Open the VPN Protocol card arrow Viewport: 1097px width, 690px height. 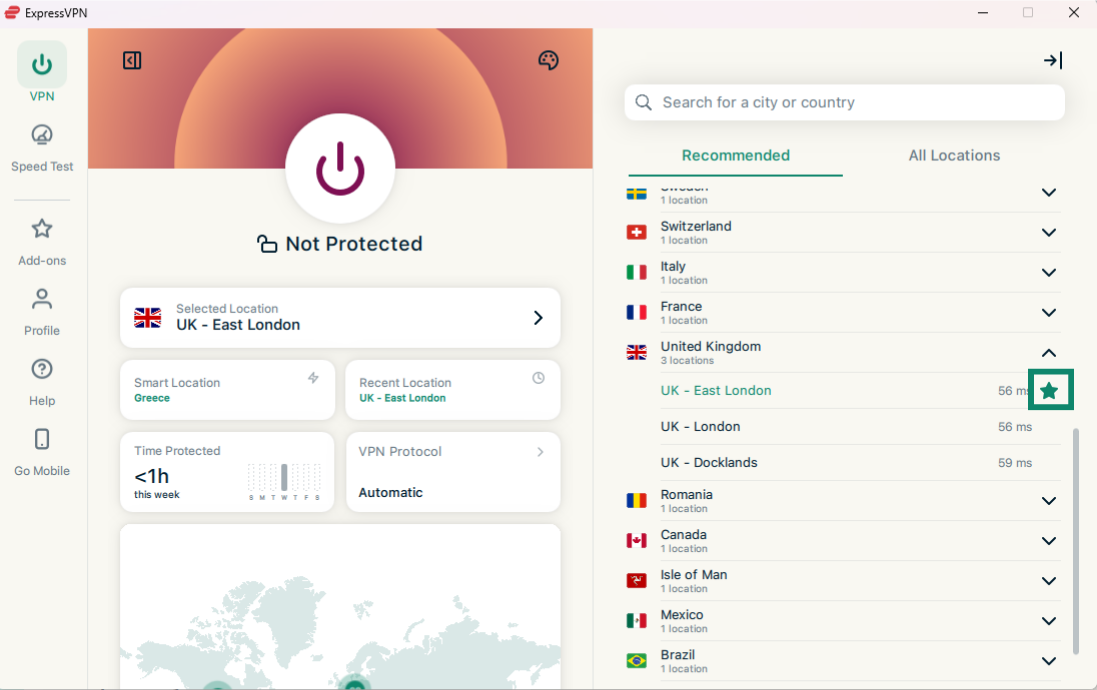(x=540, y=452)
